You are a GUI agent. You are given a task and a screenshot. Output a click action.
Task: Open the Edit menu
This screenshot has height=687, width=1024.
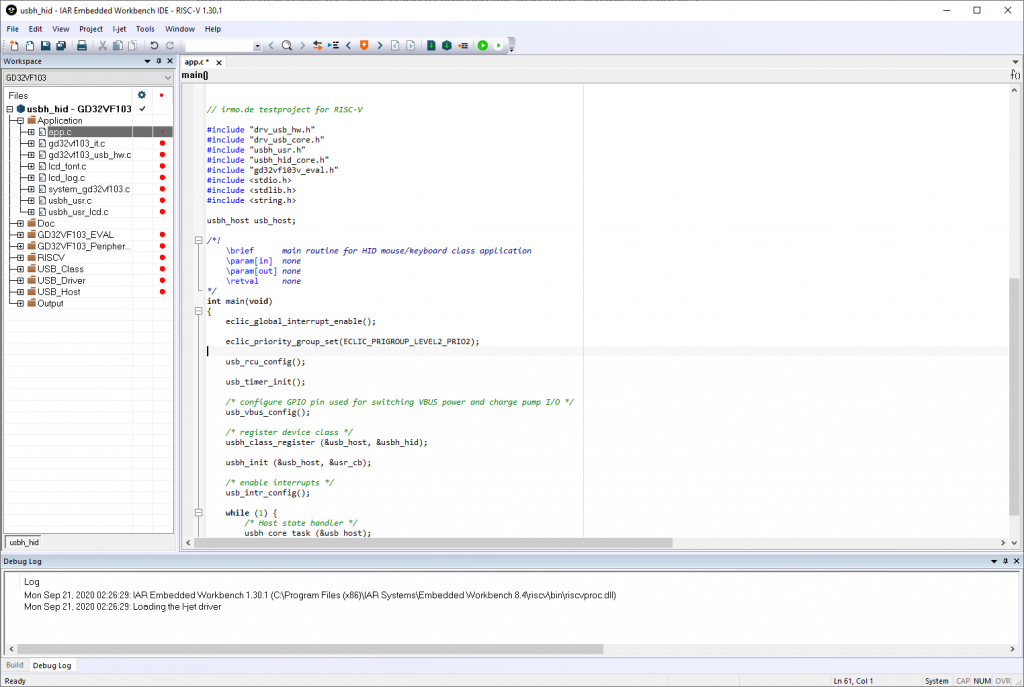click(35, 29)
